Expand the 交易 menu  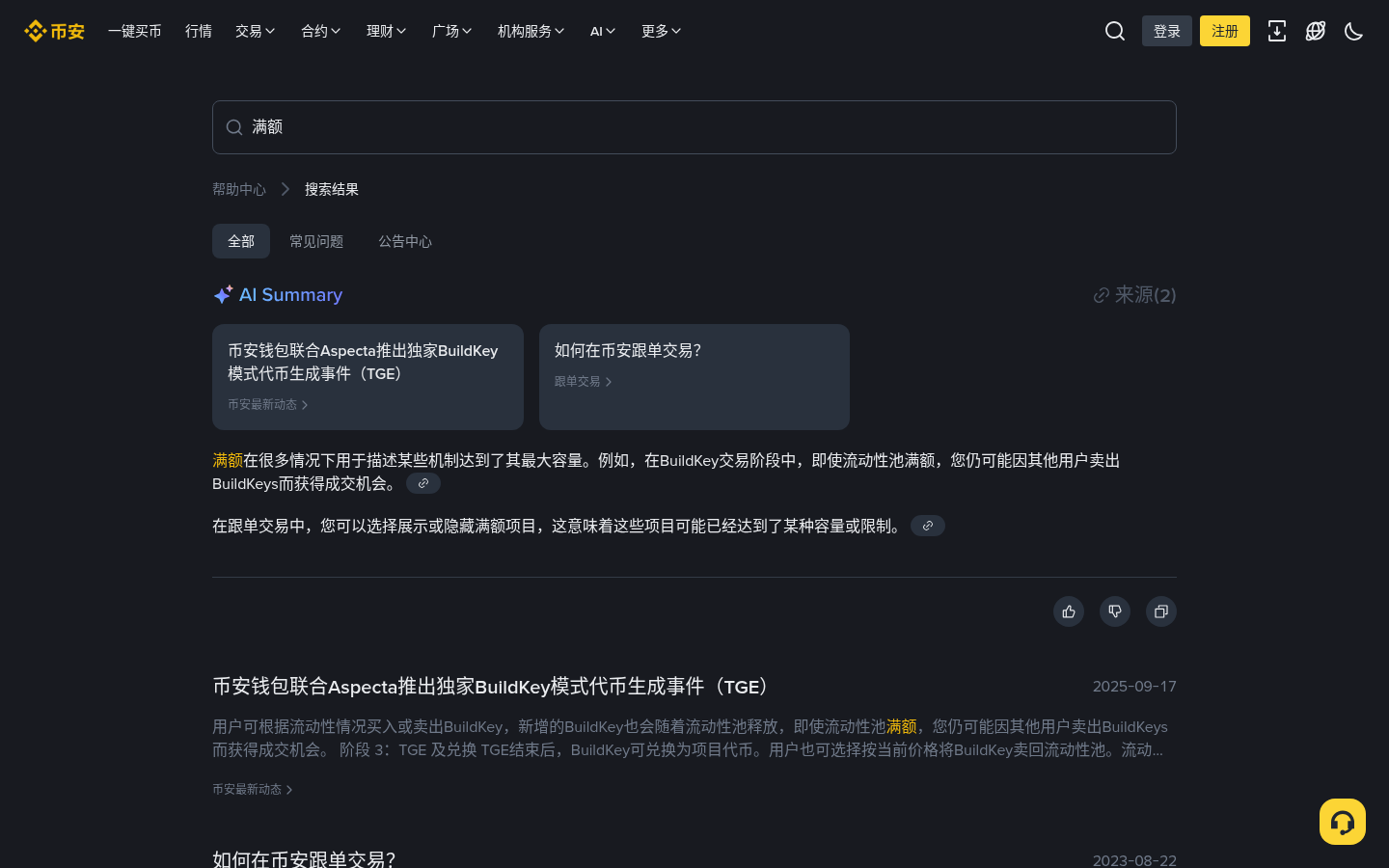point(256,31)
